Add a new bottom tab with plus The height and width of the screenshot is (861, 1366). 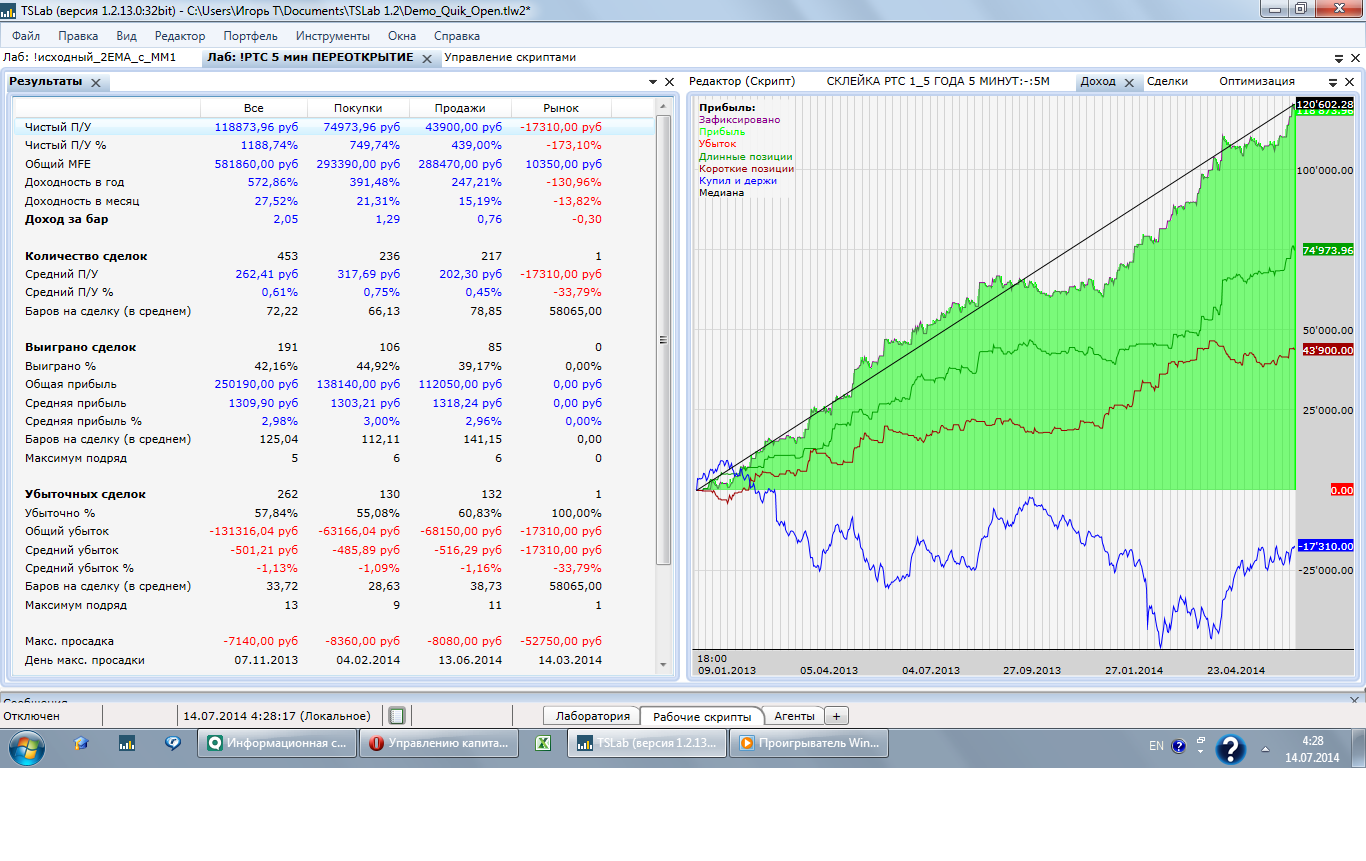click(836, 716)
